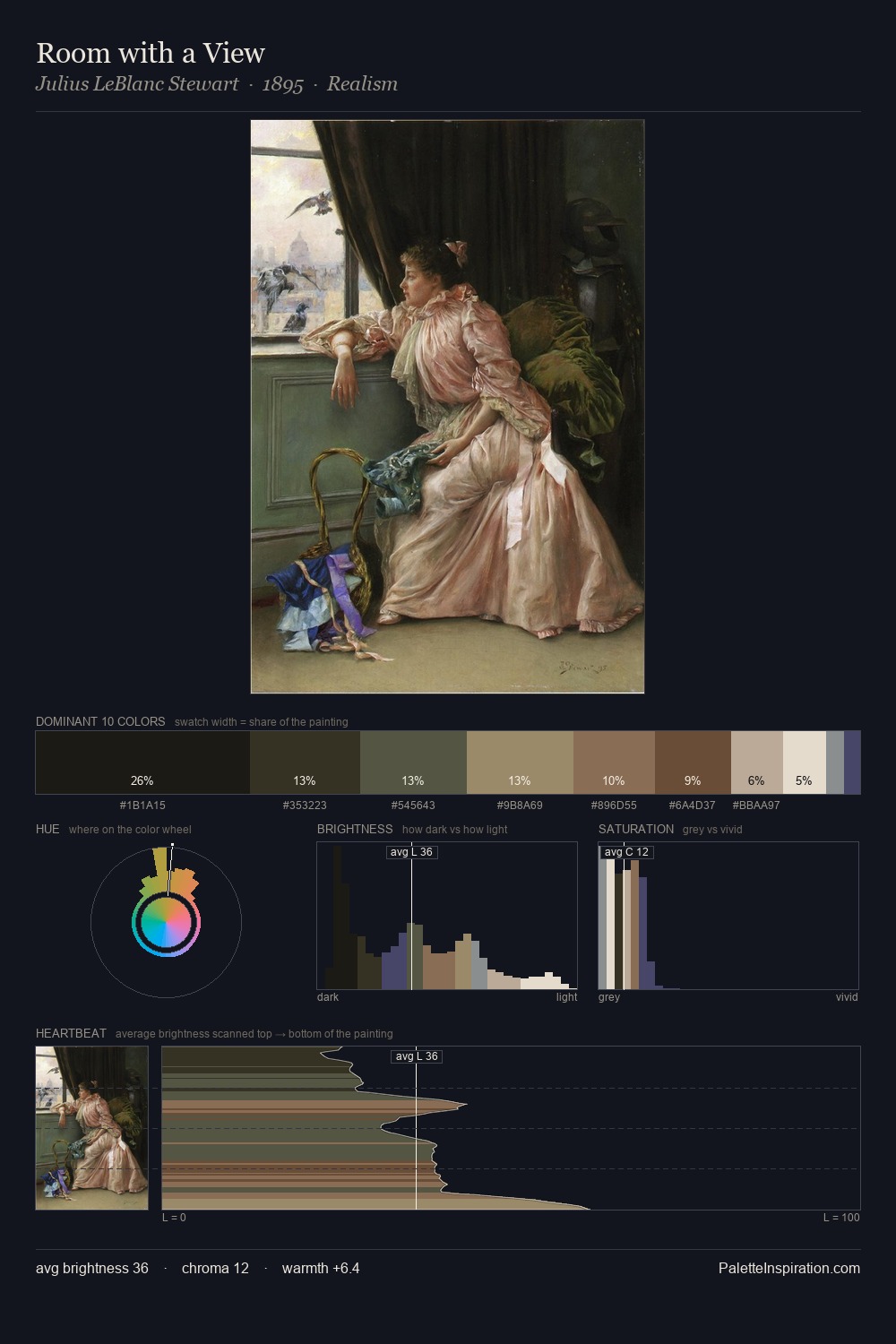
Task: Choose the #9B8A69 tan swatch
Action: point(520,762)
